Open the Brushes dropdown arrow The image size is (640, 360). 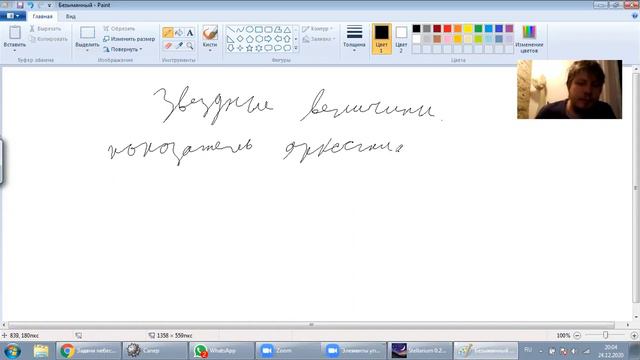(x=210, y=50)
